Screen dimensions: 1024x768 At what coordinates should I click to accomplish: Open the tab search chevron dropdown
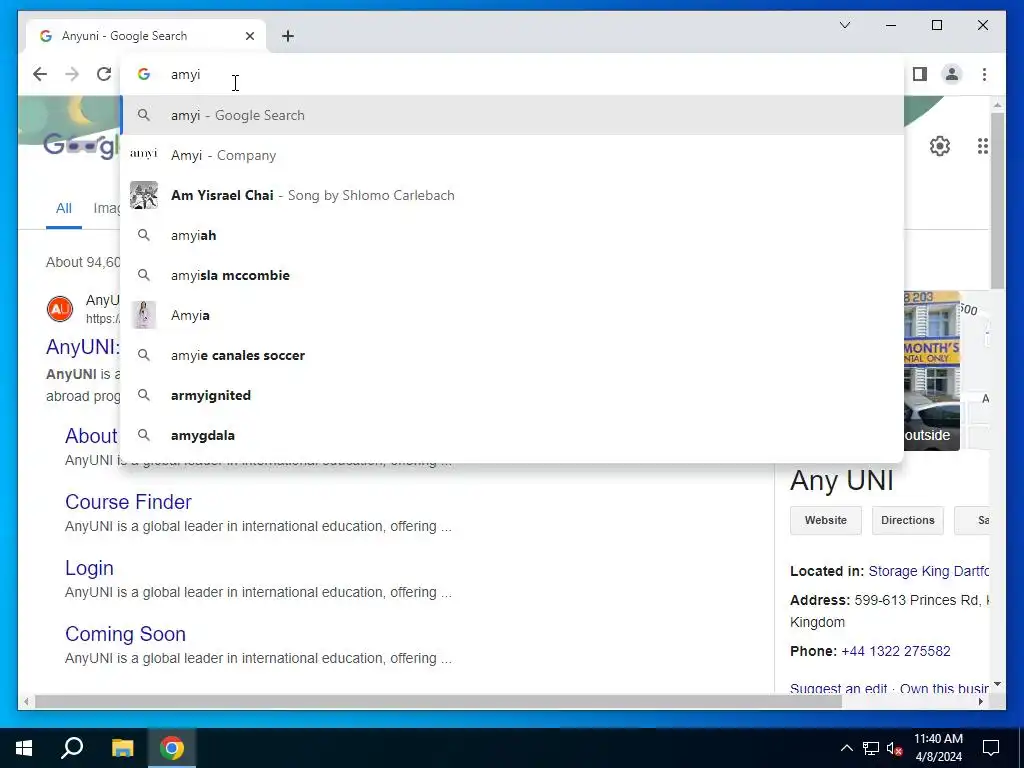(x=844, y=25)
